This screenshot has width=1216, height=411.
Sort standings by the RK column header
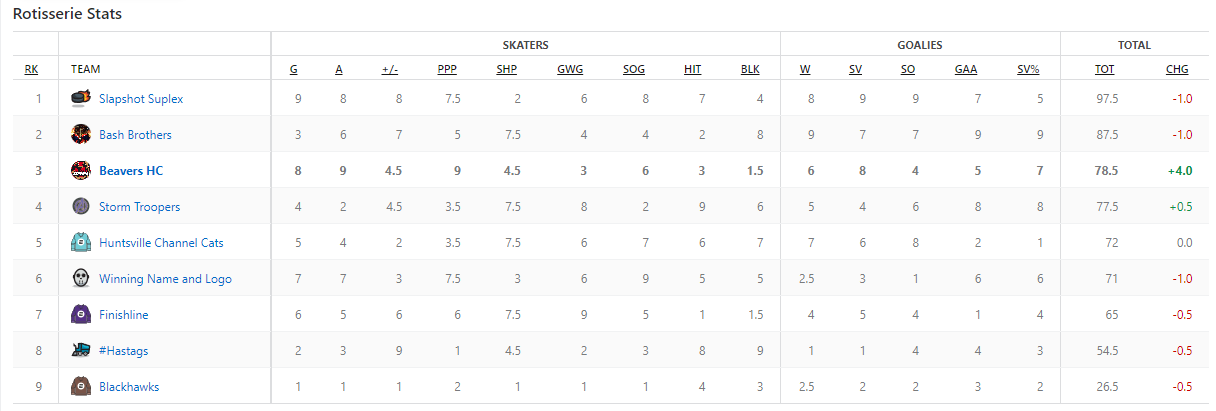tap(32, 70)
